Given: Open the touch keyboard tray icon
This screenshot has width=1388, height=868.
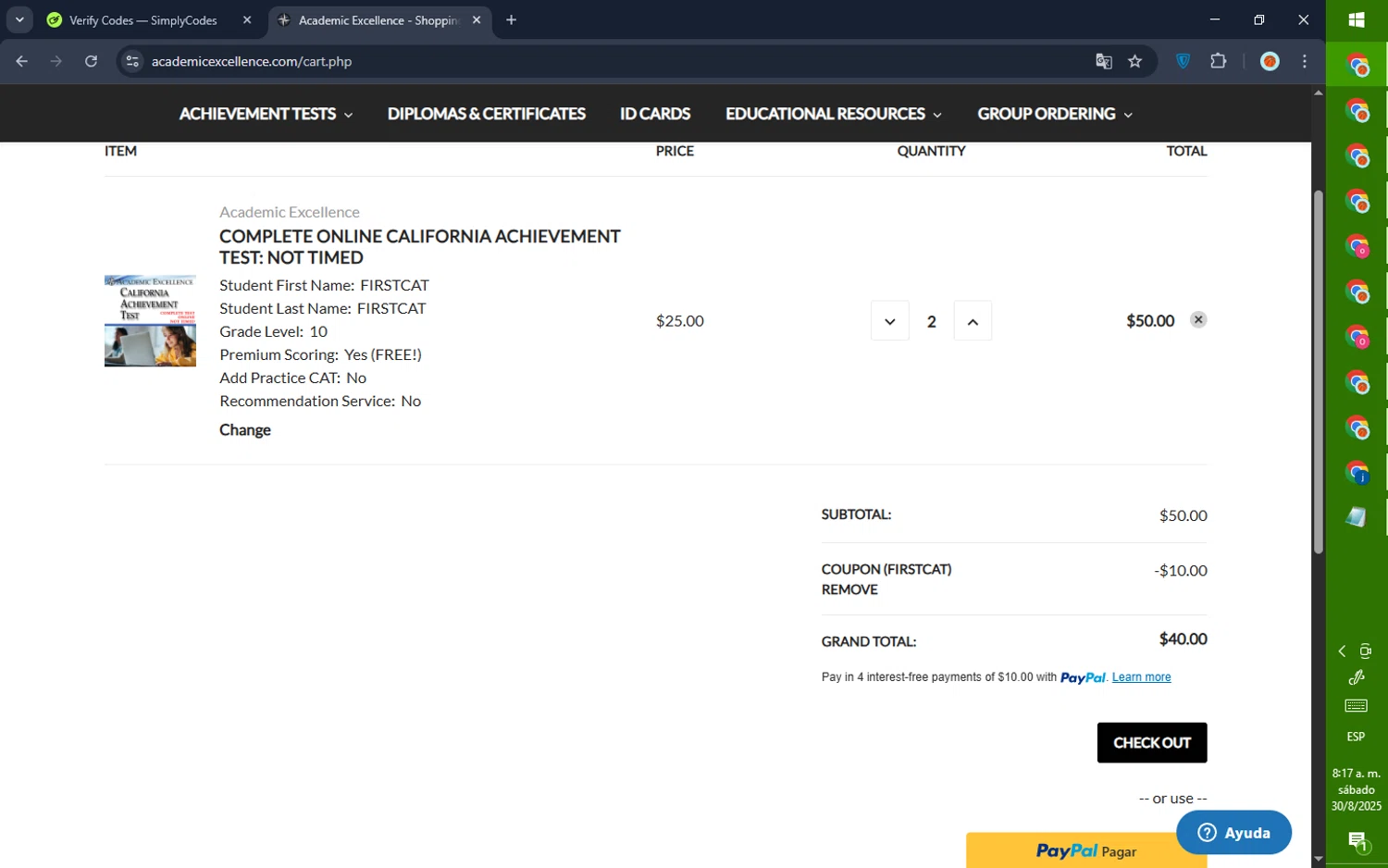Looking at the screenshot, I should 1357,706.
